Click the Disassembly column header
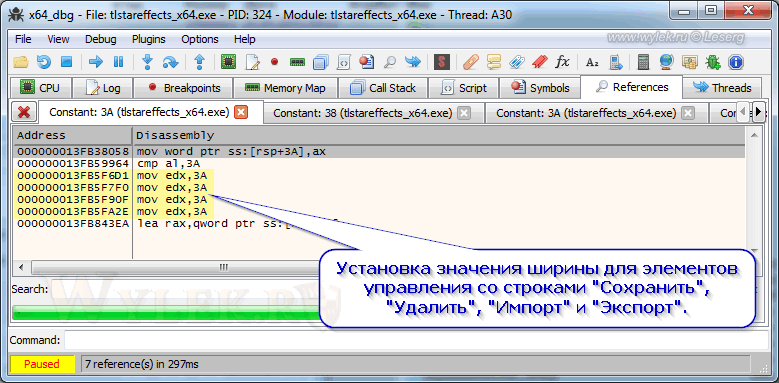This screenshot has height=383, width=779. [x=439, y=135]
